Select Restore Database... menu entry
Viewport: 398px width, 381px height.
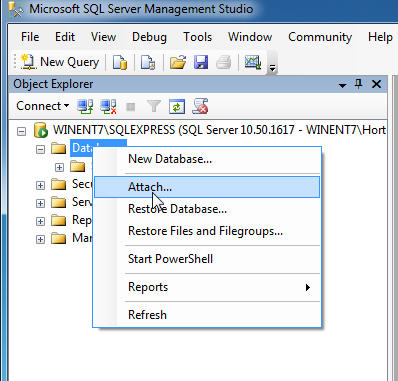(x=207, y=209)
